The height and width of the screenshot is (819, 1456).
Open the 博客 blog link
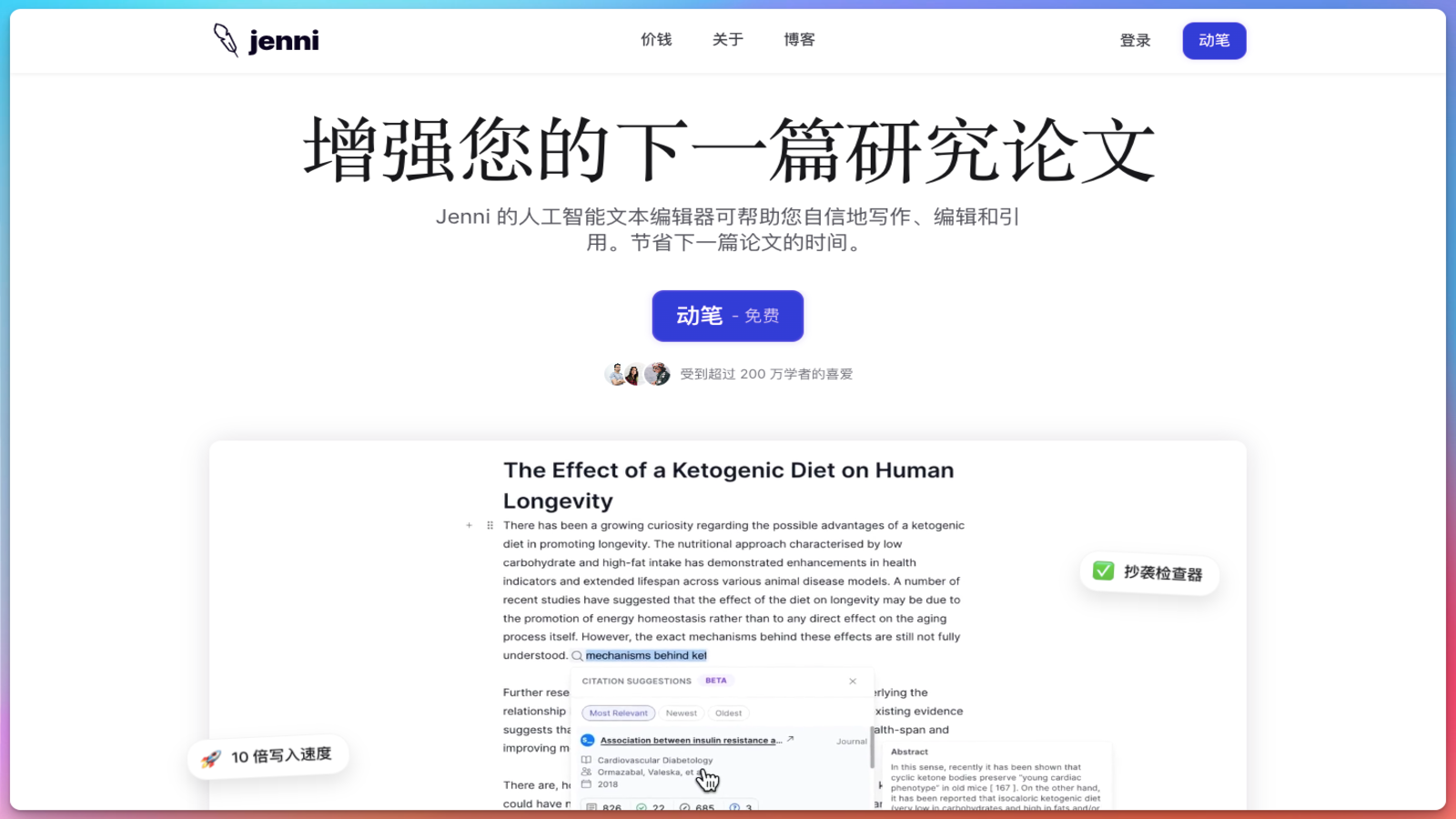coord(800,40)
